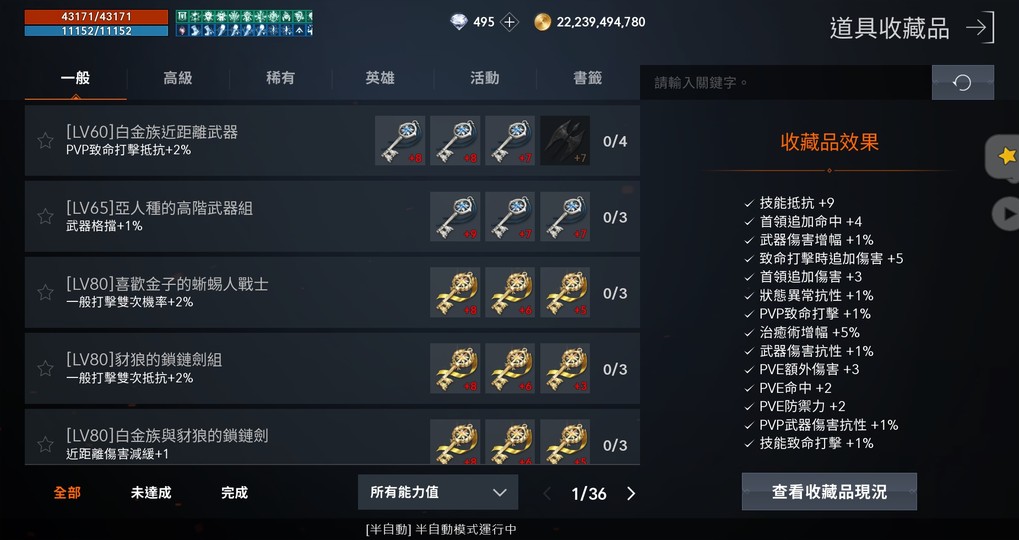
Task: Toggle favorite star for 白金族近距離武器
Action: 45,140
